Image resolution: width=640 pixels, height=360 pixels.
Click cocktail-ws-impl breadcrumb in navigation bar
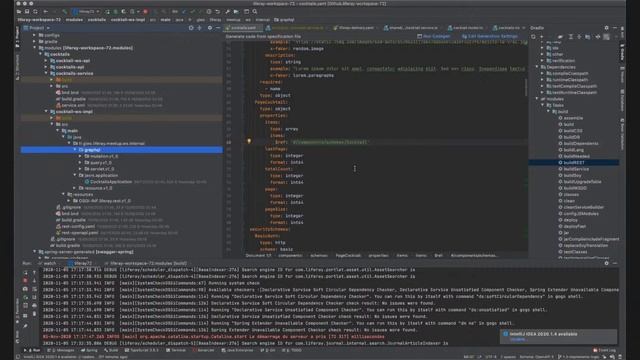(x=128, y=20)
